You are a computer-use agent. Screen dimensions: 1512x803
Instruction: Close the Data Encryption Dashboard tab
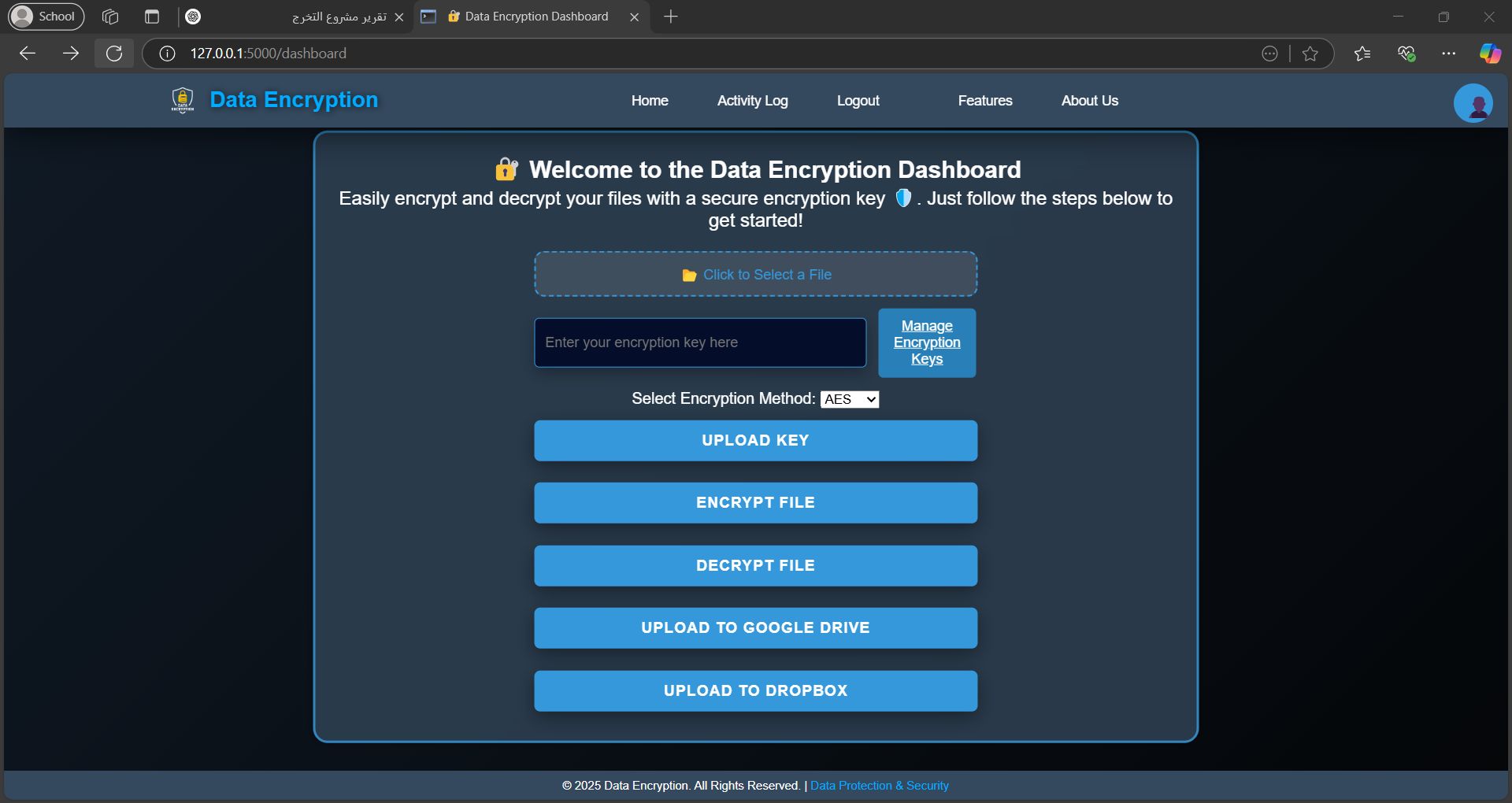point(634,17)
